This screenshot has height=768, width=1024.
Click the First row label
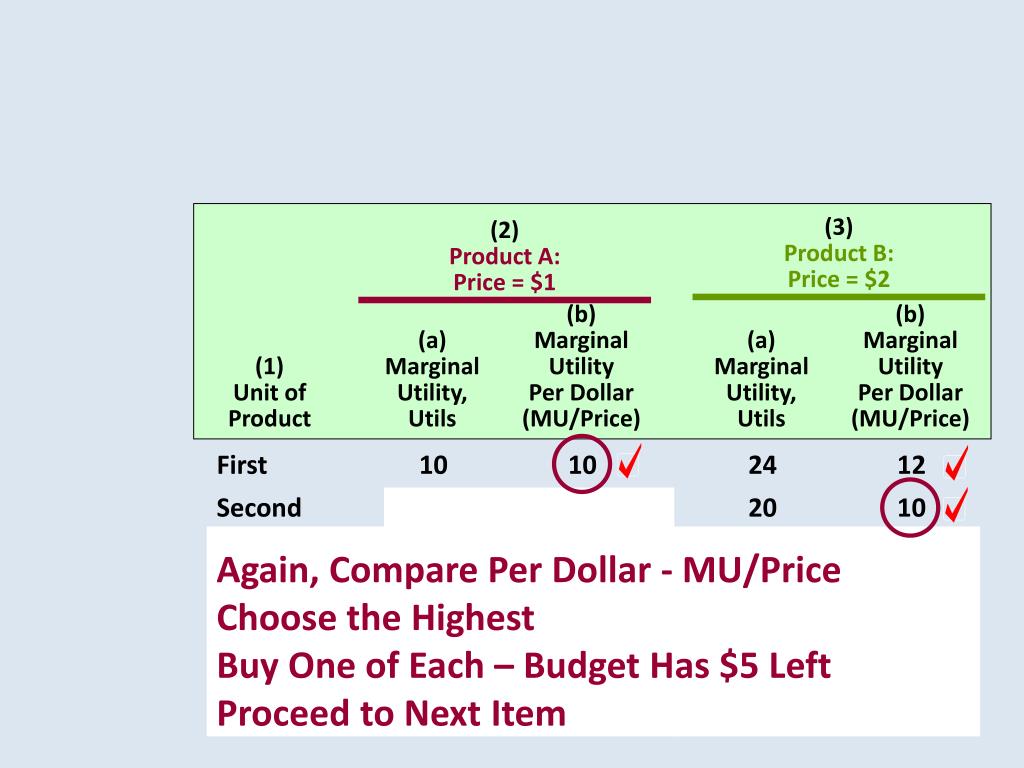tap(242, 465)
